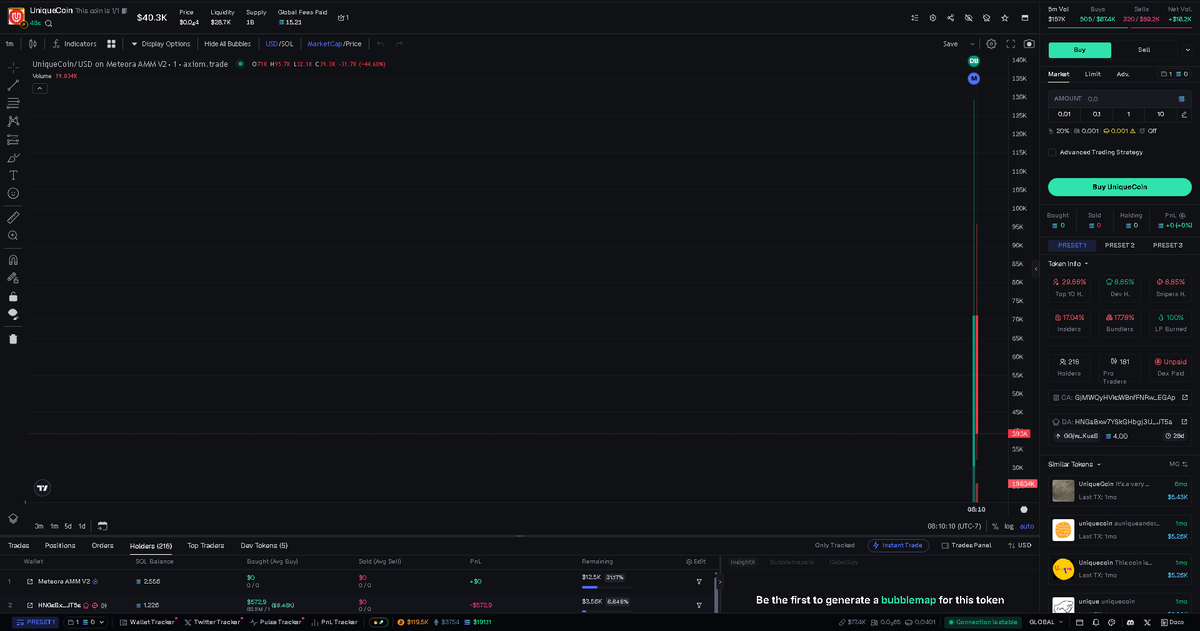This screenshot has width=1200, height=631.
Task: Open the Trades tab
Action: pos(18,546)
